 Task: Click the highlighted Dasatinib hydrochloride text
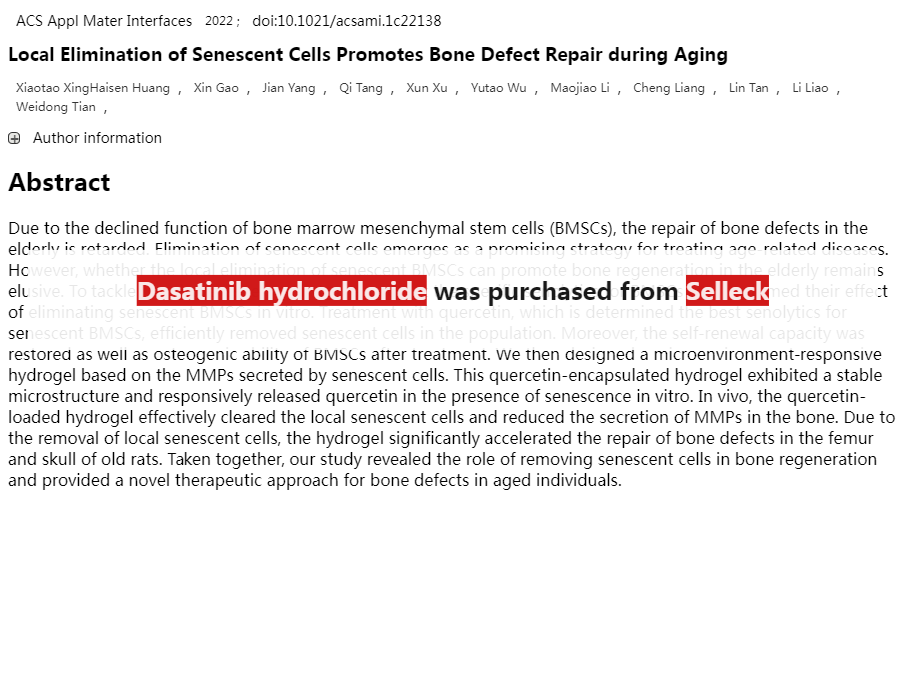(282, 291)
